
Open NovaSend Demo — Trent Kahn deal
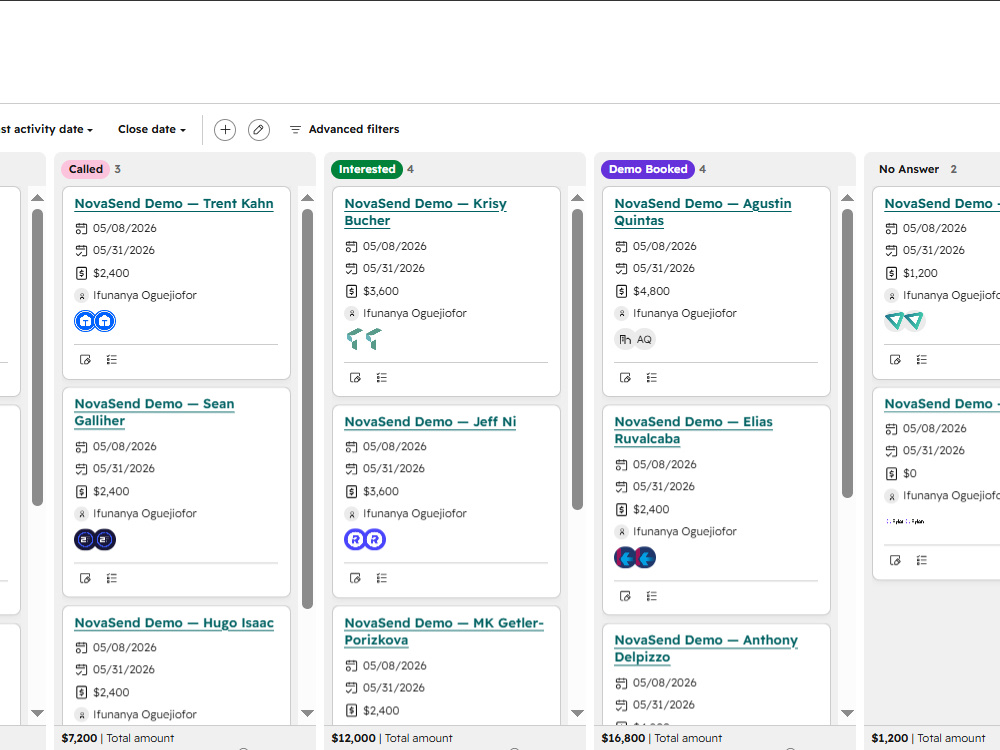(x=173, y=203)
